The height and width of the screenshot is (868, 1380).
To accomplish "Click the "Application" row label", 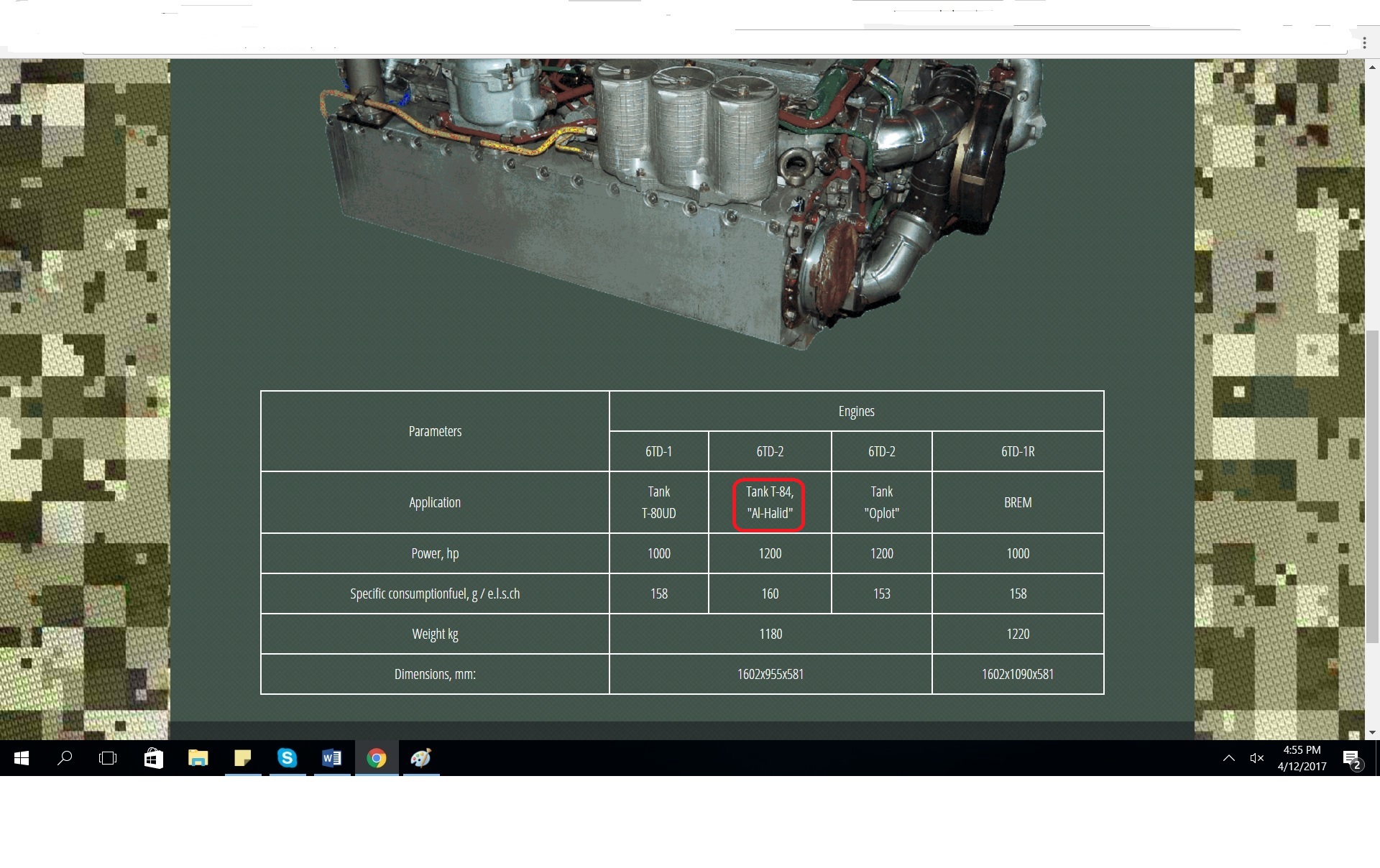I will point(435,502).
